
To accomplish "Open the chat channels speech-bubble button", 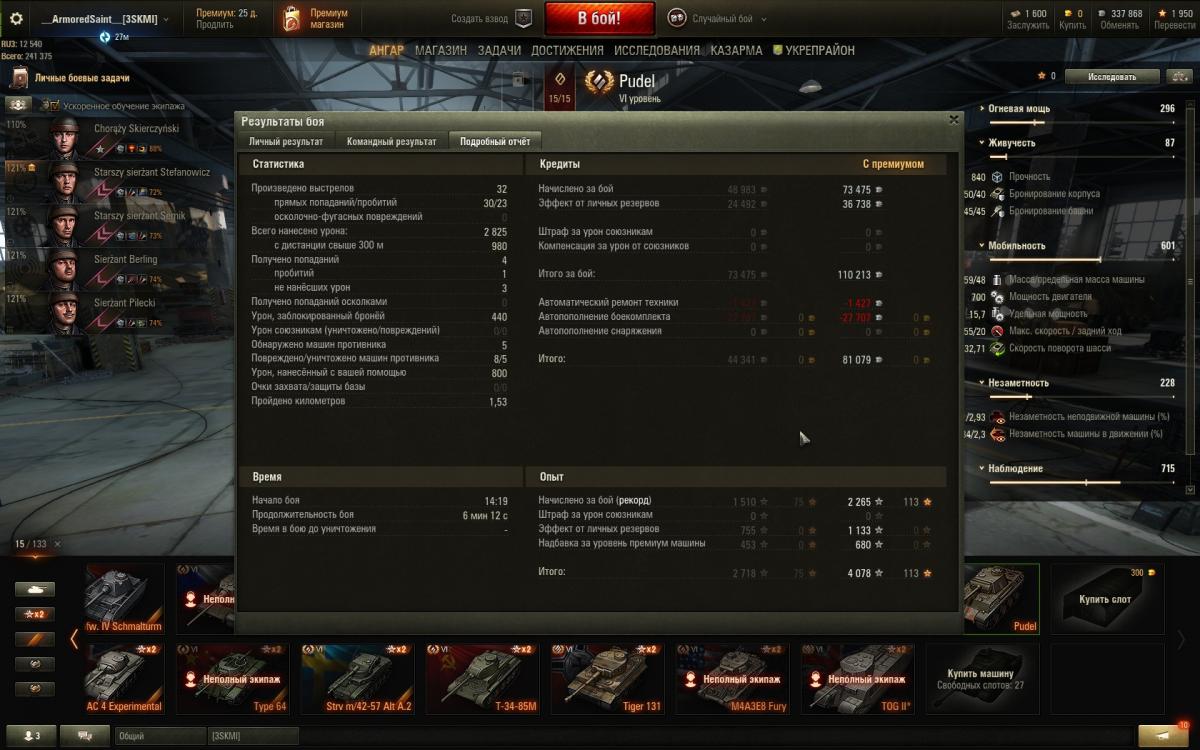I will (x=84, y=736).
